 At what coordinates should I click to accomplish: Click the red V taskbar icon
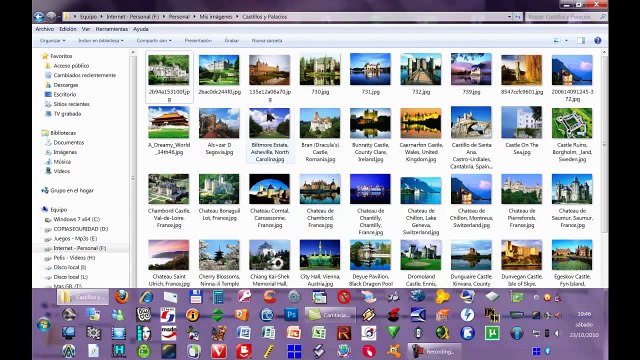(x=219, y=351)
